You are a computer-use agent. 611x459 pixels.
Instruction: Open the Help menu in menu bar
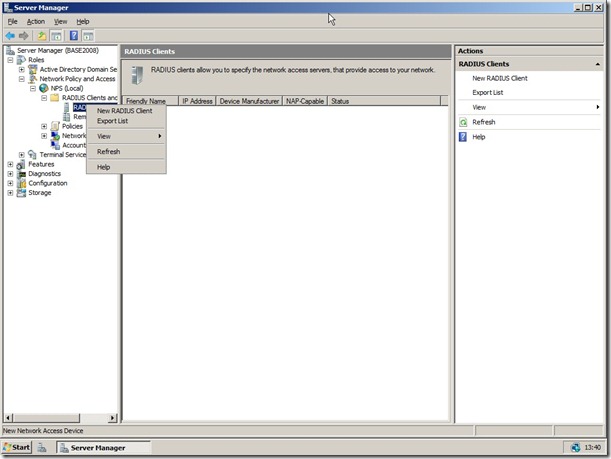coord(83,21)
